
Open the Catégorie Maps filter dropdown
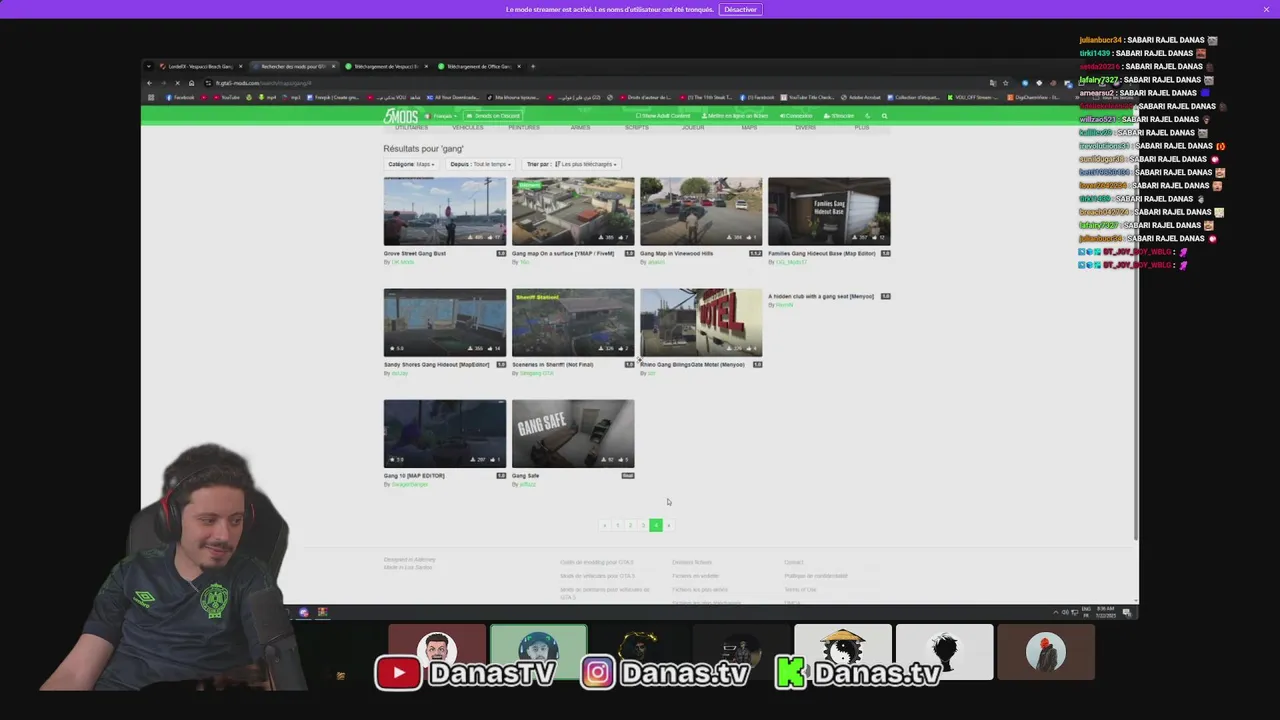pyautogui.click(x=410, y=164)
